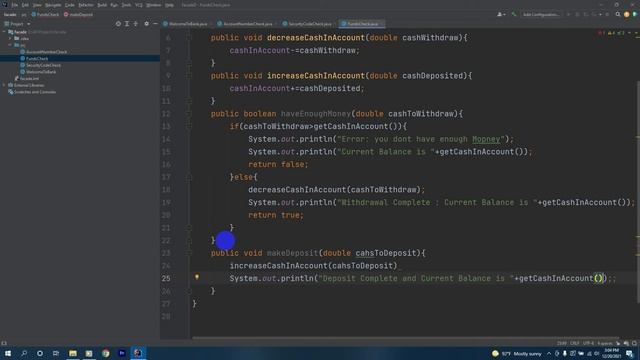Click the misspelled word Mopney on line 14

tap(486, 139)
